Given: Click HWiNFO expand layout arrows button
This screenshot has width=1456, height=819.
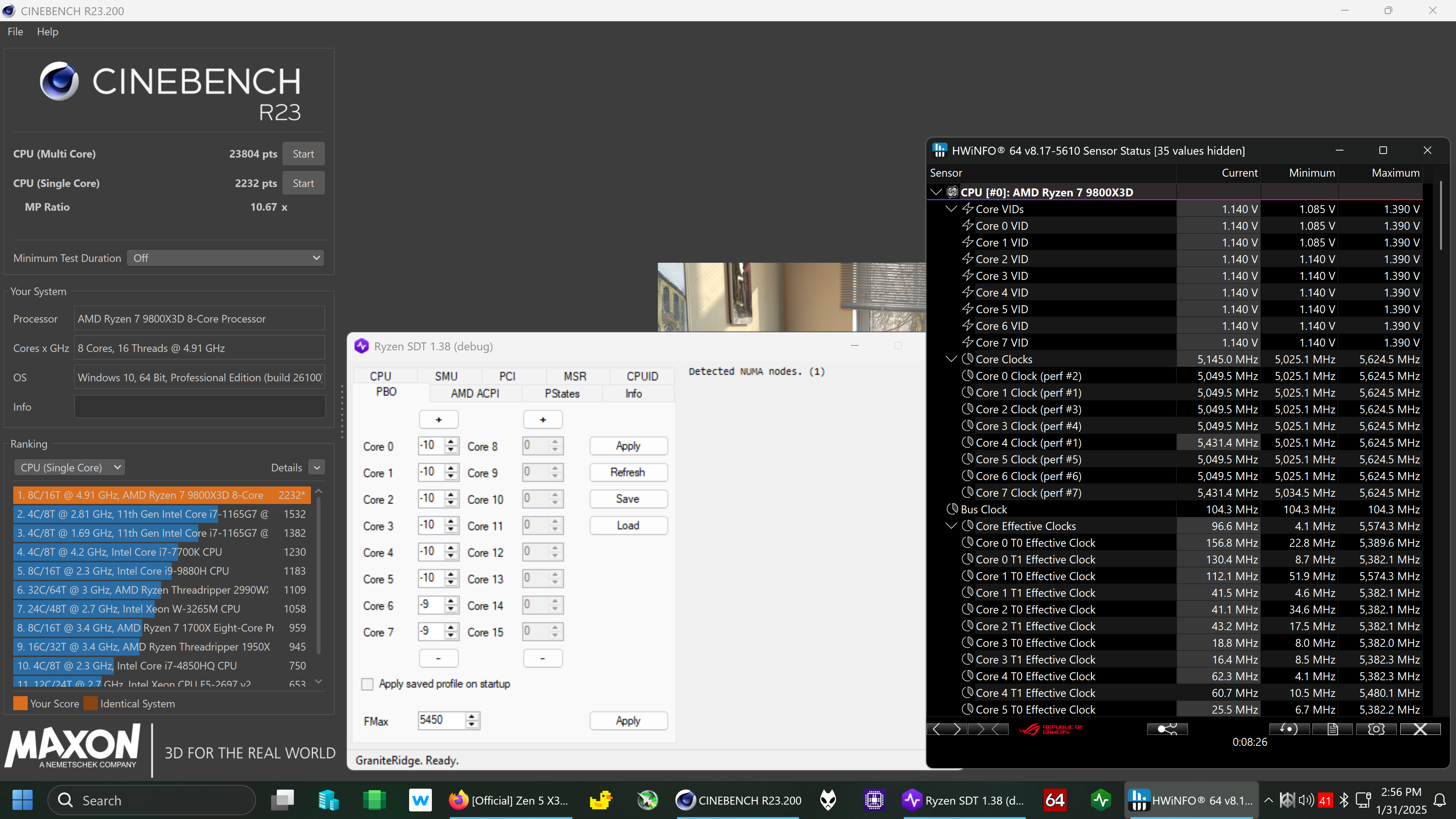Looking at the screenshot, I should 947,729.
